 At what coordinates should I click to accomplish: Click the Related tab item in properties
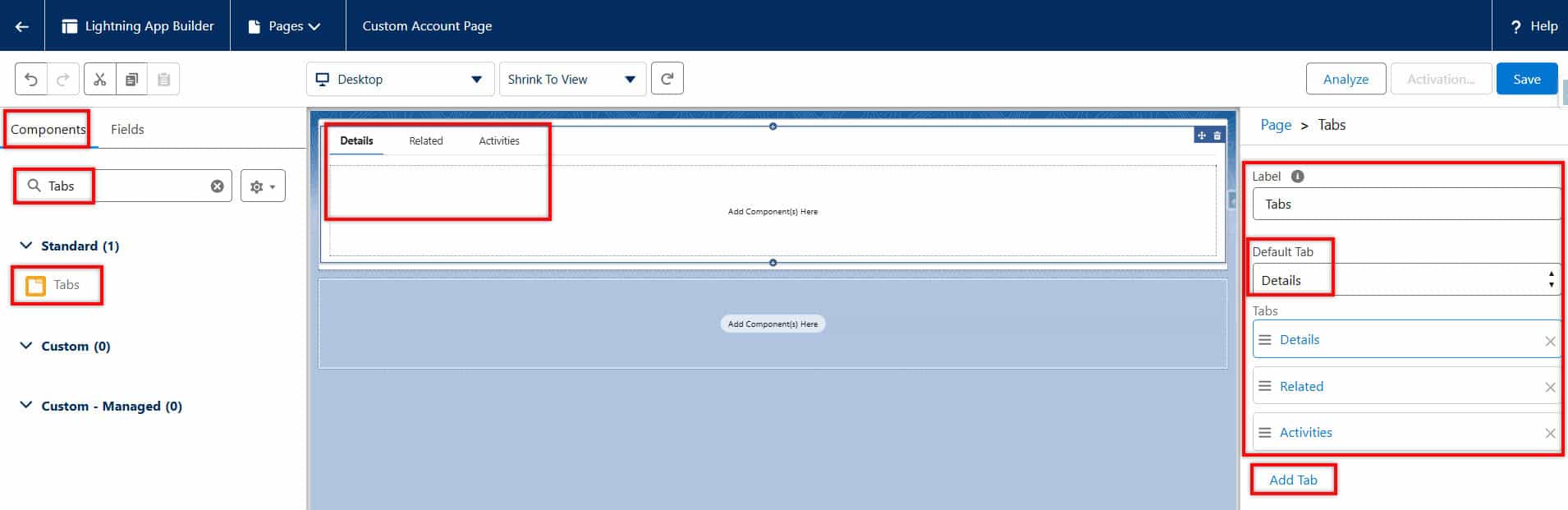(x=1301, y=387)
